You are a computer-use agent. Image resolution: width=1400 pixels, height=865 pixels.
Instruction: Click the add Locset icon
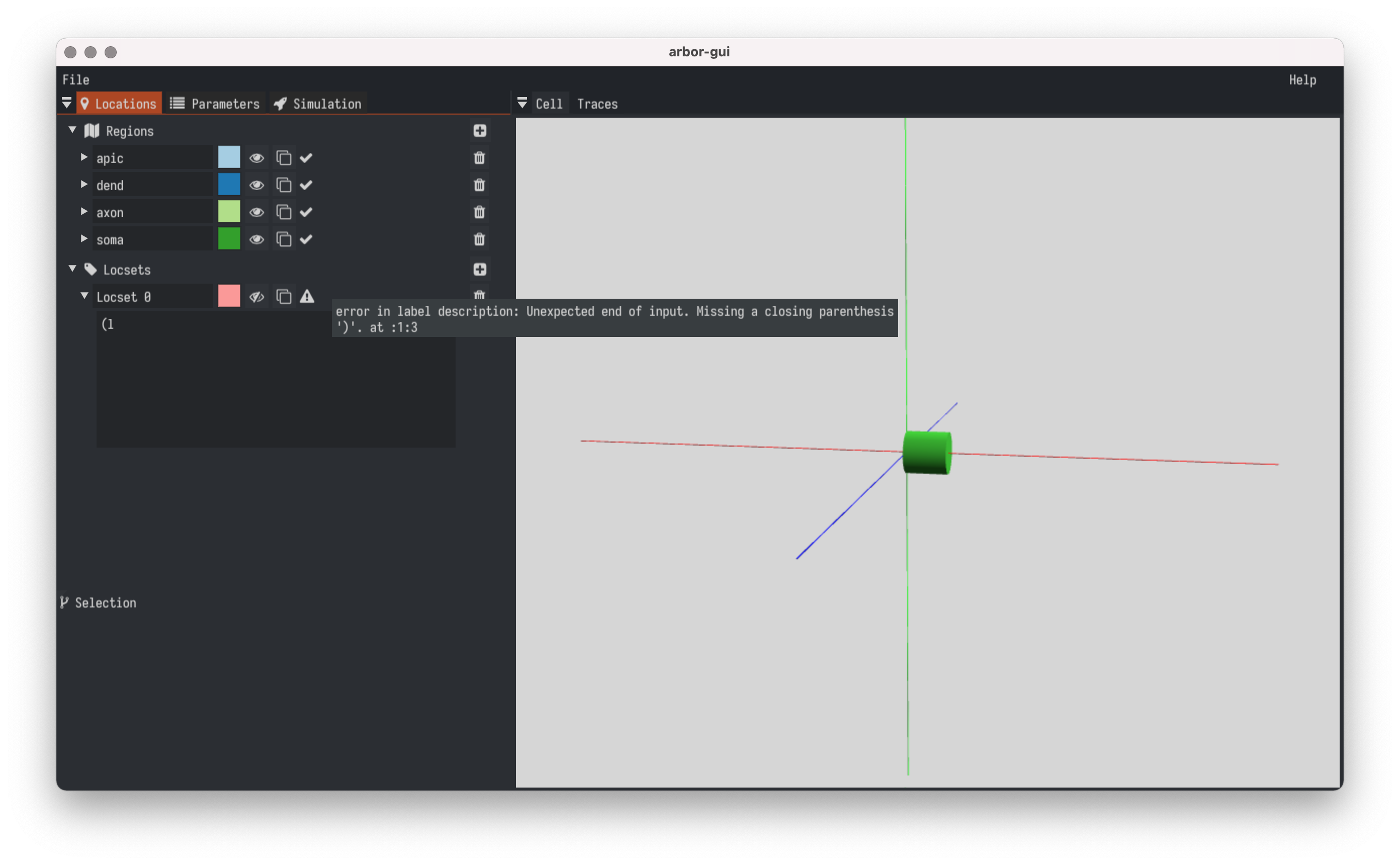point(480,269)
